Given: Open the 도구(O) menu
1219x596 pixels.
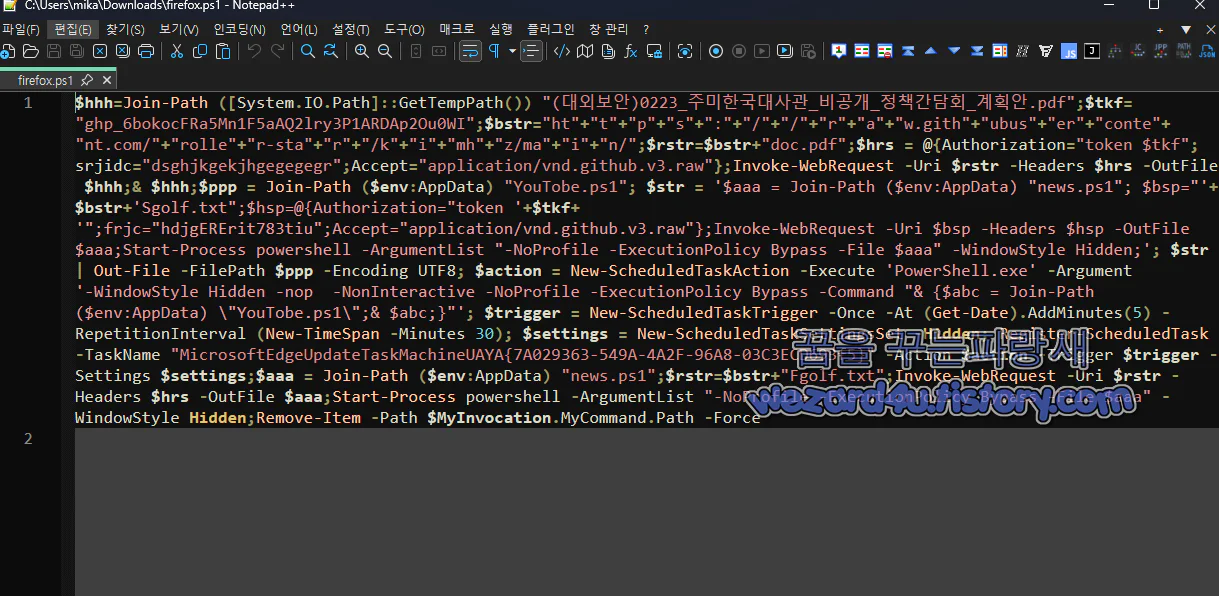Looking at the screenshot, I should 404,29.
